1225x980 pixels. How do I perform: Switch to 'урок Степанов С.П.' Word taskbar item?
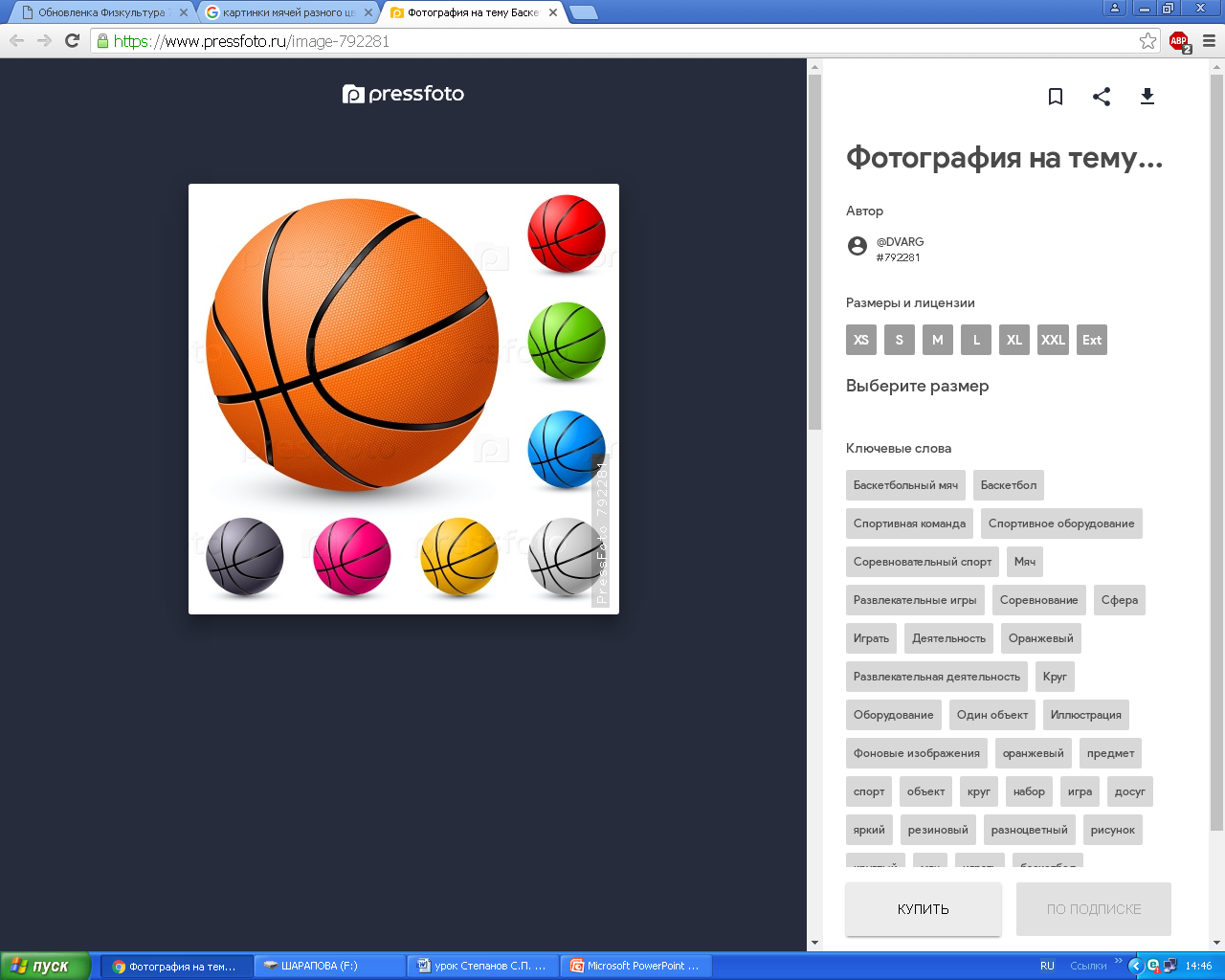pos(483,966)
